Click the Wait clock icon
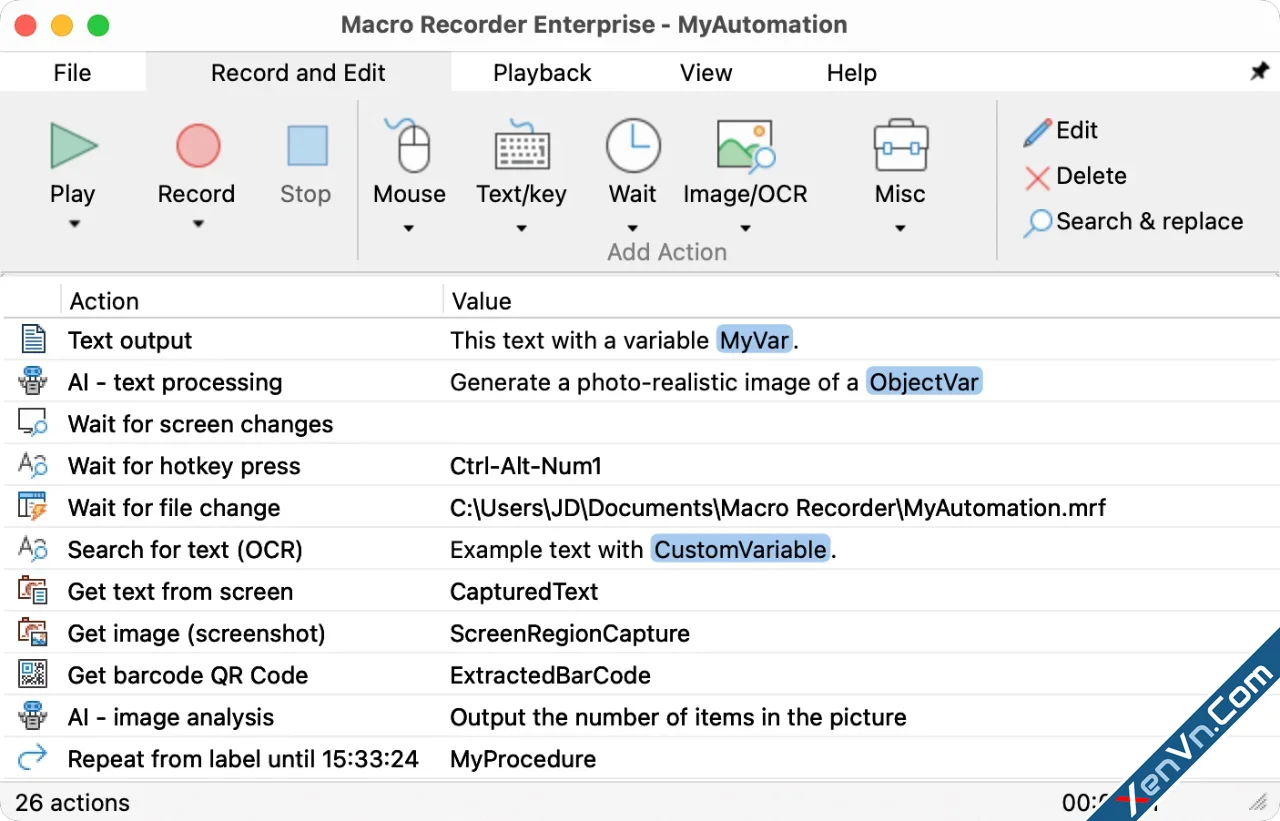This screenshot has height=821, width=1280. tap(633, 146)
